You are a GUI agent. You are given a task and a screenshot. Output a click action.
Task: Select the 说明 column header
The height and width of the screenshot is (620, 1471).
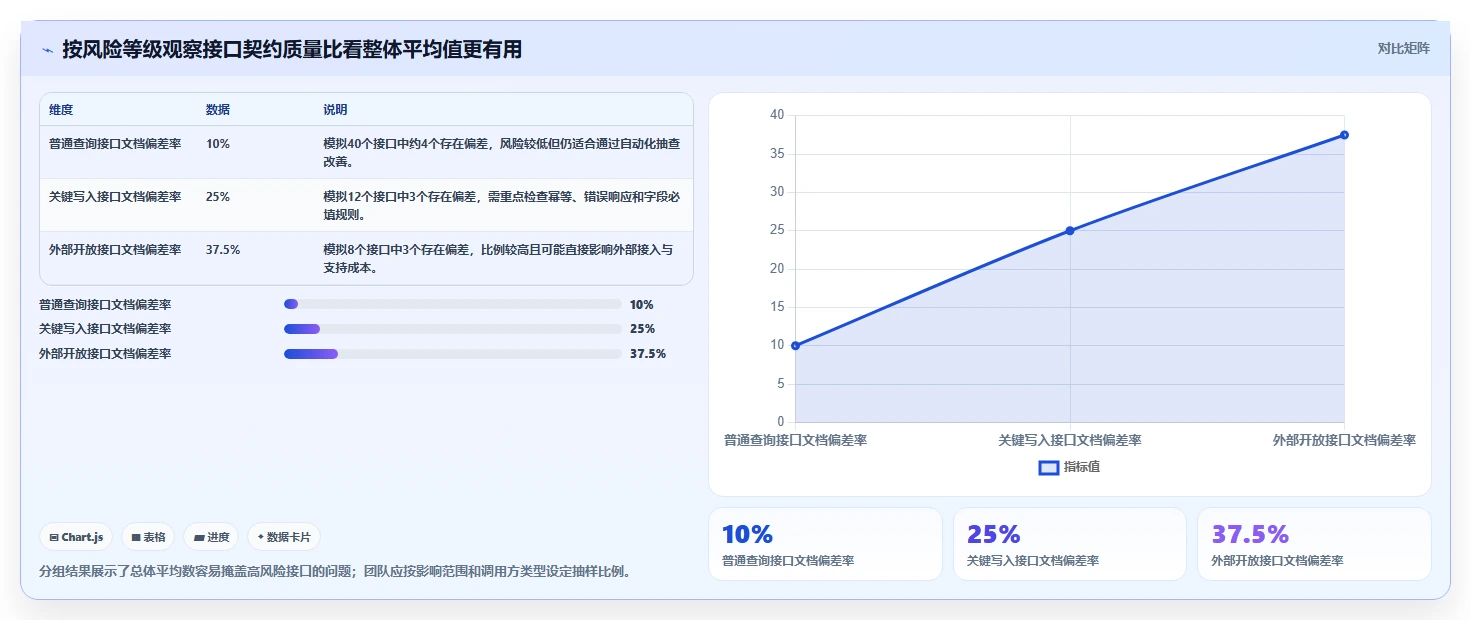coord(335,110)
